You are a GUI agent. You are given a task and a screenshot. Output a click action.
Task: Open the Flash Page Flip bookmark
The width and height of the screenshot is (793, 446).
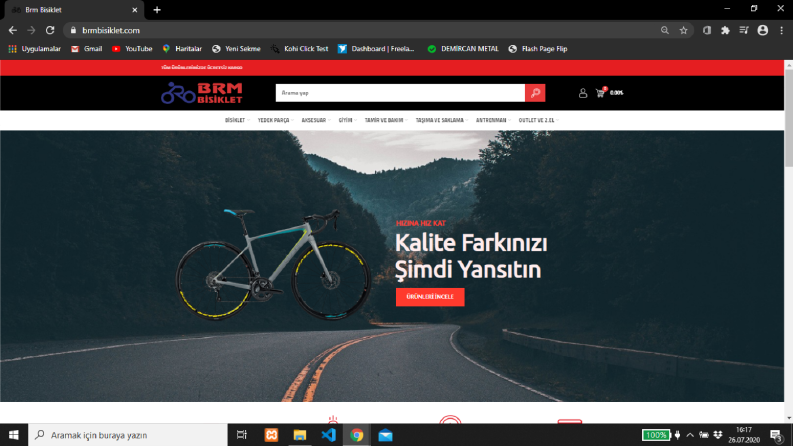tap(538, 49)
